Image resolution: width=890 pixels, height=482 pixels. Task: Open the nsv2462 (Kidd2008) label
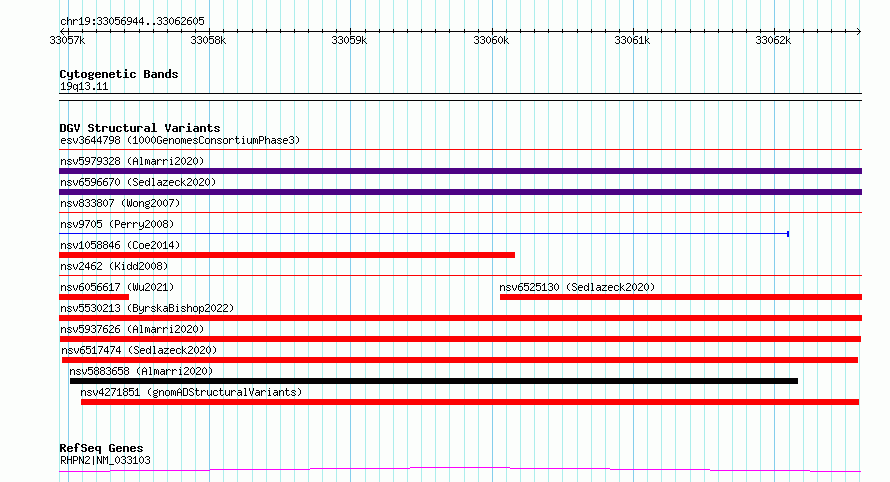tap(114, 266)
